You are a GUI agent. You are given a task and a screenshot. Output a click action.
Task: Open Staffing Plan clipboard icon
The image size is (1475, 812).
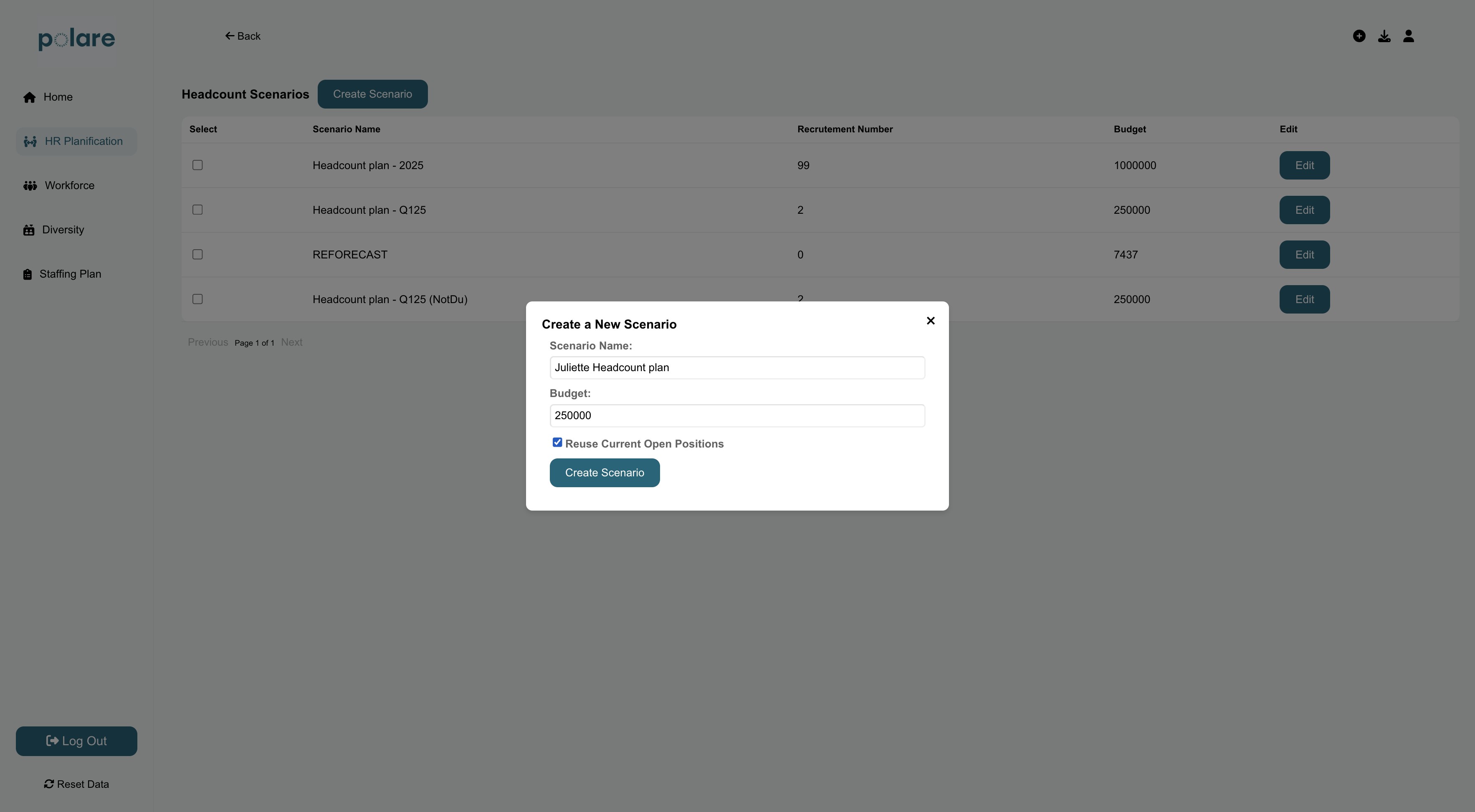tap(28, 274)
